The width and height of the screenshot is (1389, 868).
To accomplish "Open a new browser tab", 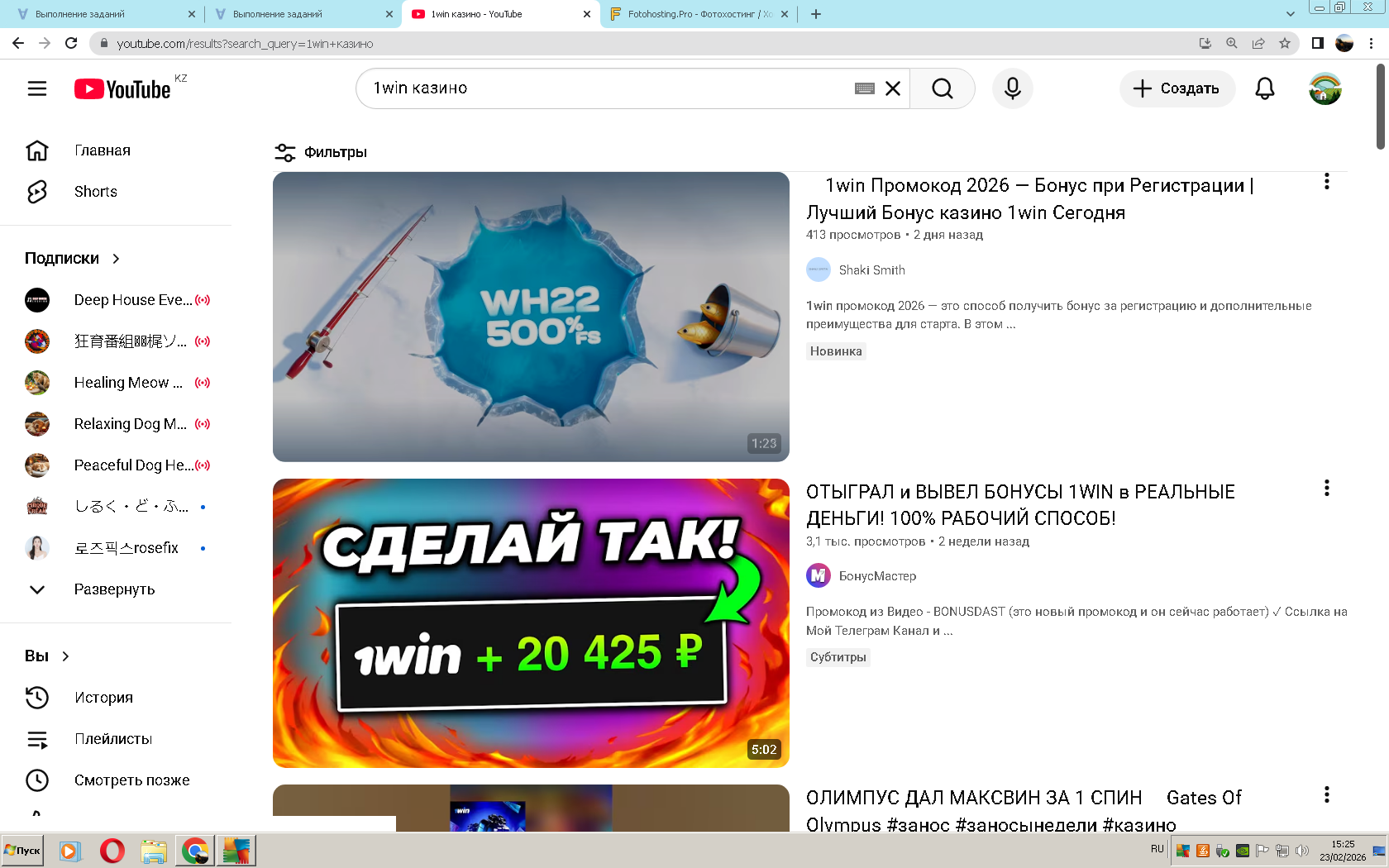I will (x=816, y=14).
